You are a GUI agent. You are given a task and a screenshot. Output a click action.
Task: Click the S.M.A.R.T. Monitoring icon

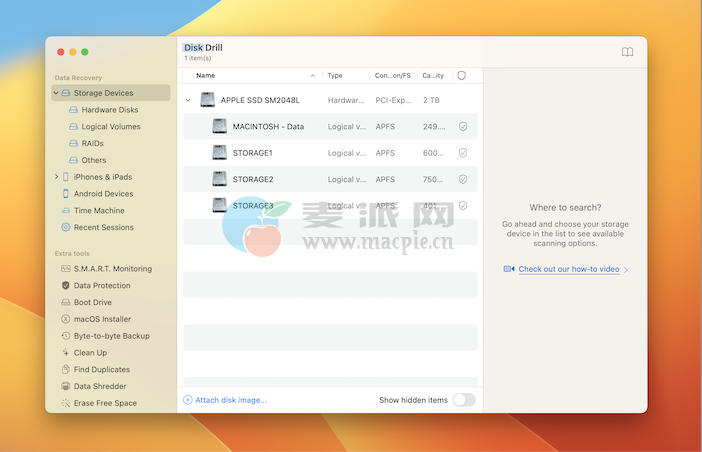click(66, 269)
